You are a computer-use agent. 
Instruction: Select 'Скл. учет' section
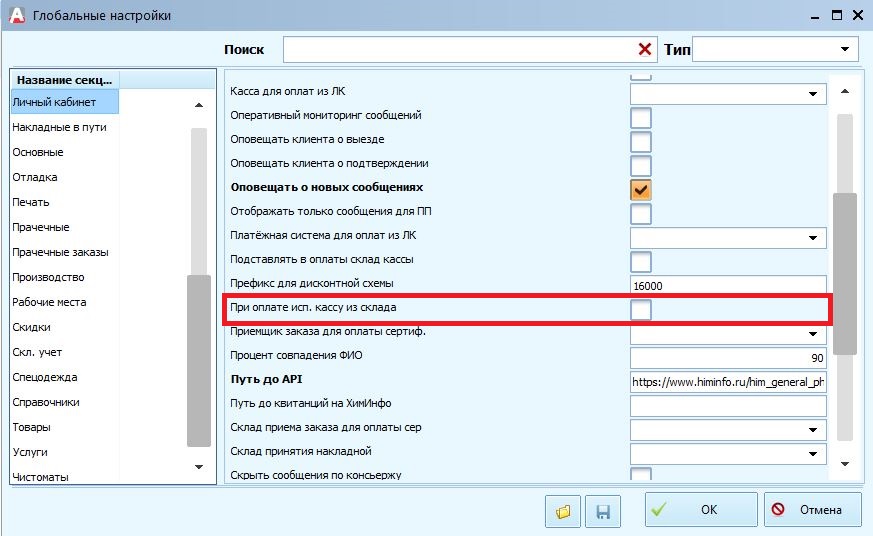pos(37,353)
